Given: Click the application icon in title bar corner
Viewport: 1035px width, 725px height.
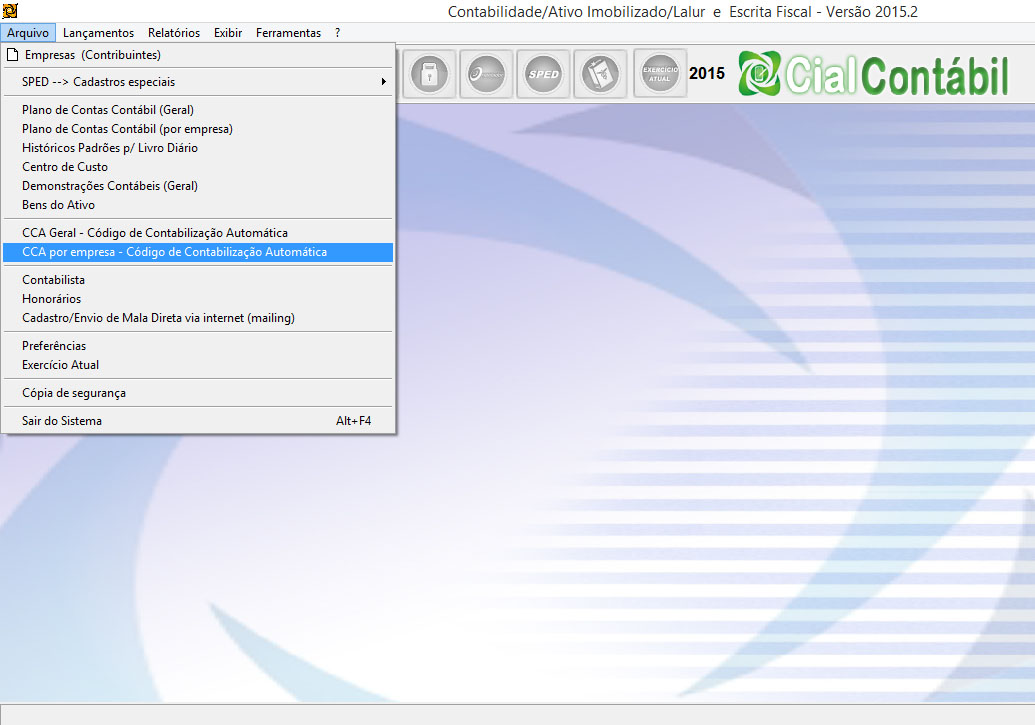Looking at the screenshot, I should click(10, 11).
